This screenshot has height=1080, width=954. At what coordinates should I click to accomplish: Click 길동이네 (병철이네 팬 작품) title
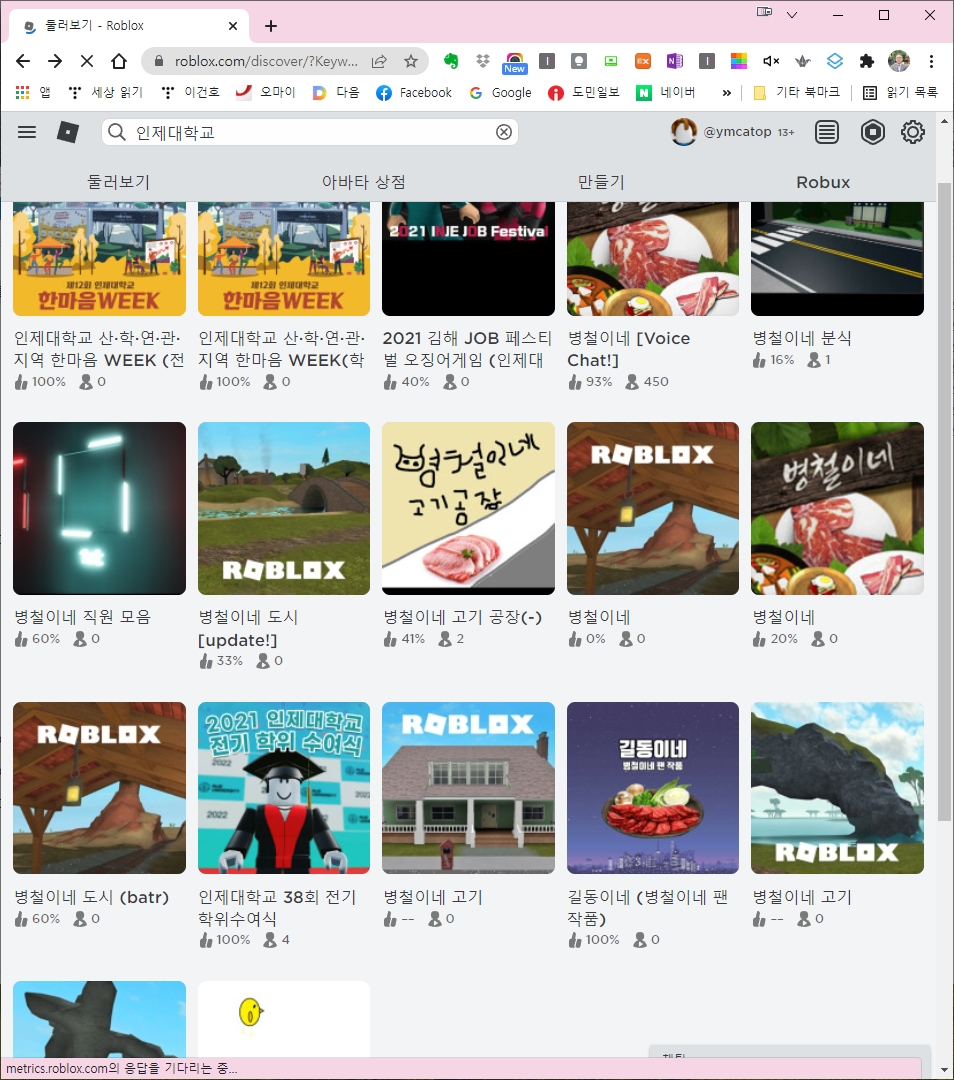(647, 908)
